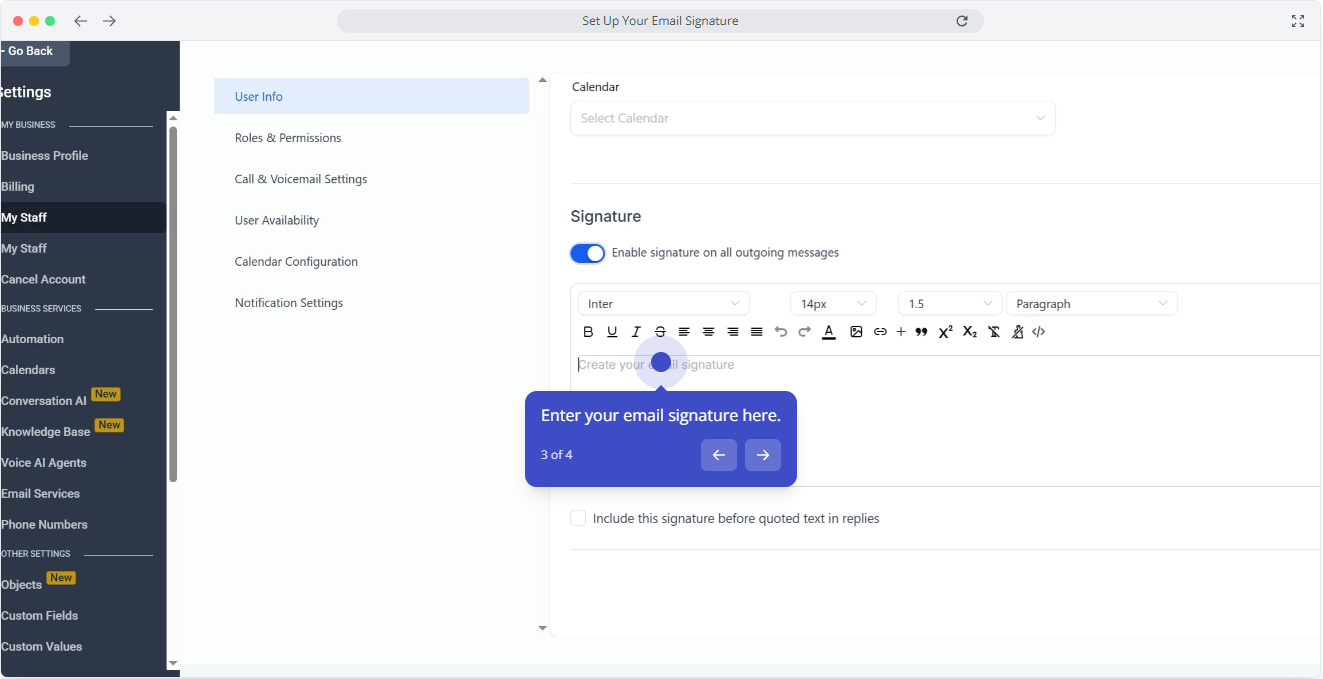The image size is (1323, 679).
Task: Click the browser address bar title
Action: click(660, 21)
